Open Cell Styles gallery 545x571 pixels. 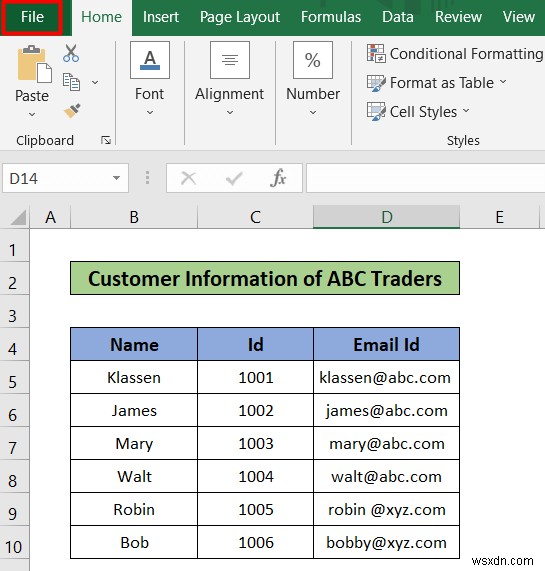pos(423,112)
